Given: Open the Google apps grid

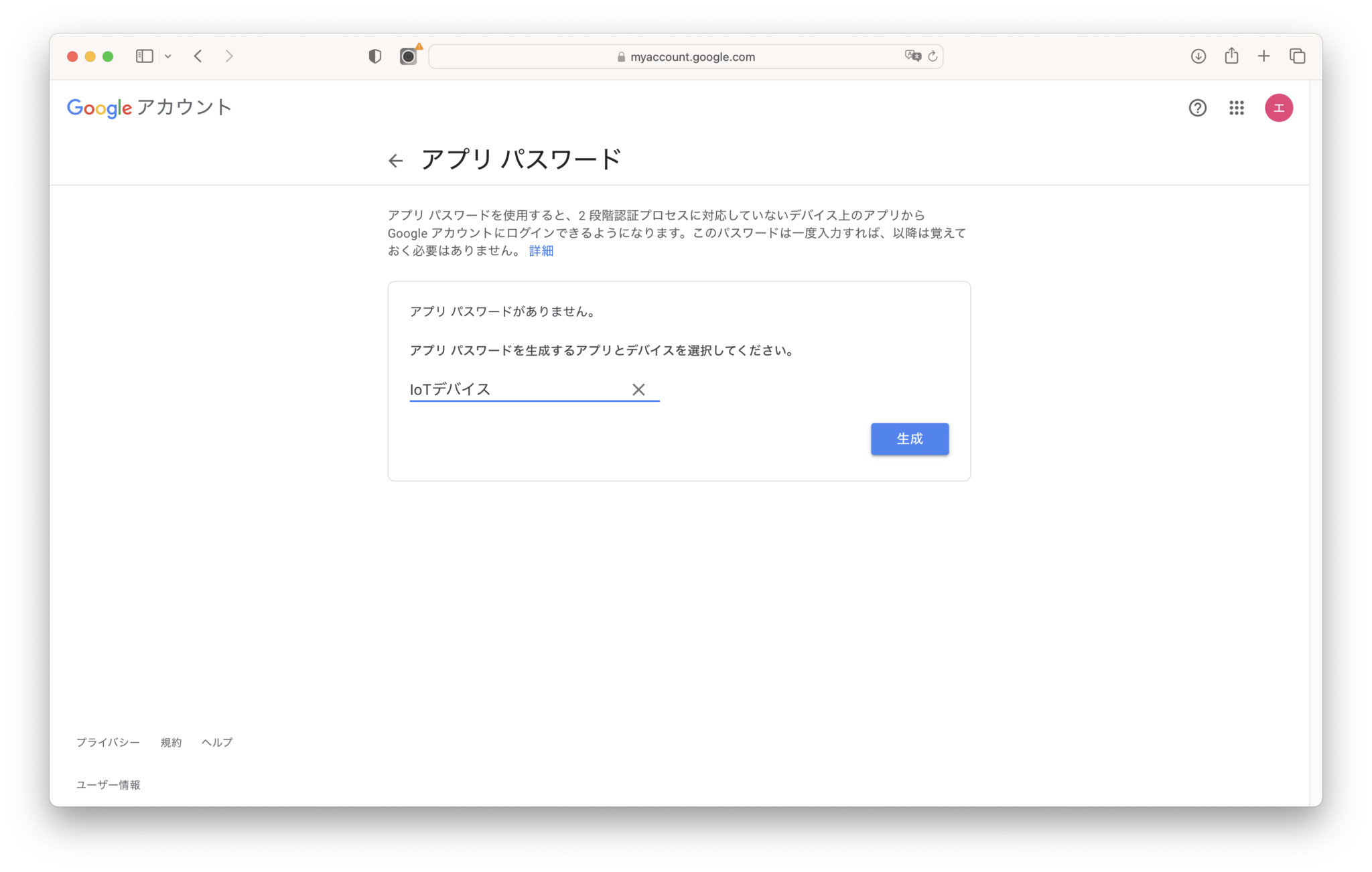Looking at the screenshot, I should pos(1237,108).
